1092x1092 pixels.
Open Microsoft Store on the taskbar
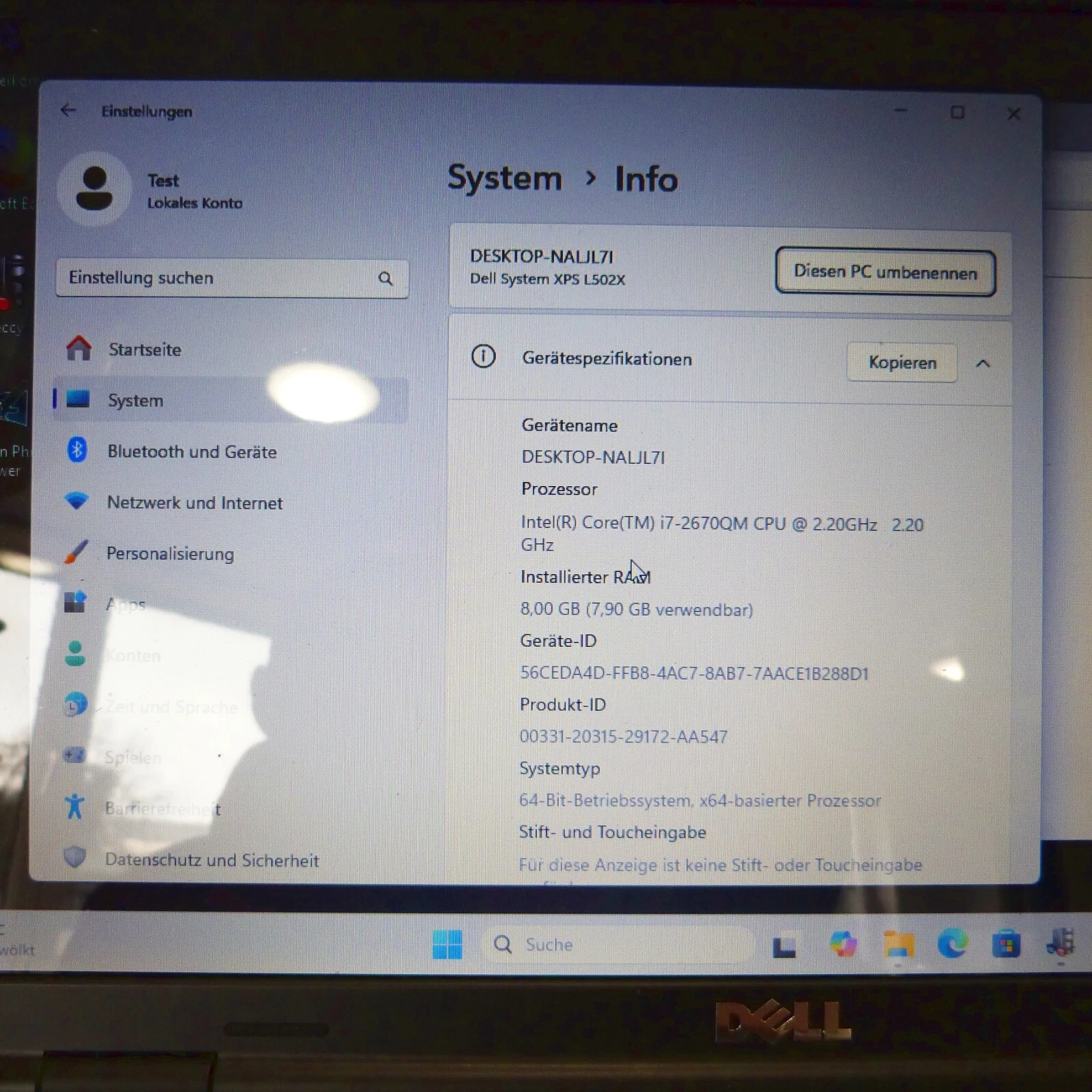pos(1006,945)
